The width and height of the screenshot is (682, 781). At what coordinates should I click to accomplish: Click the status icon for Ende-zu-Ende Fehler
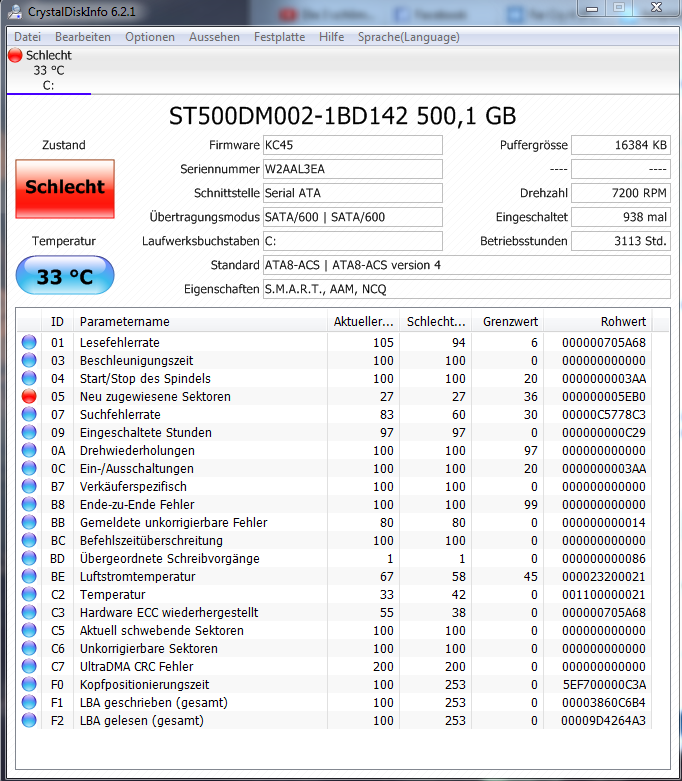[29, 504]
